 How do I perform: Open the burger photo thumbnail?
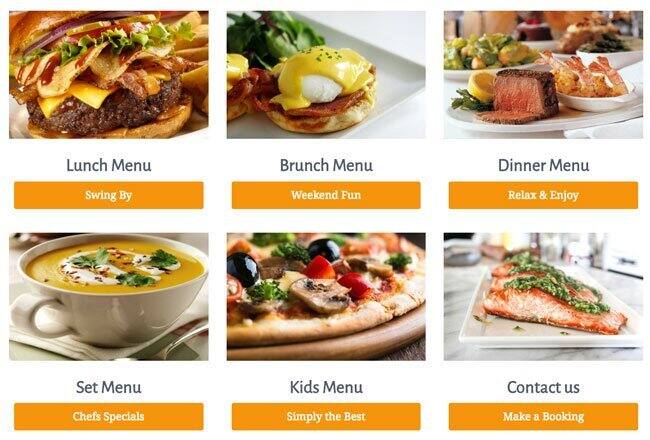click(x=109, y=75)
